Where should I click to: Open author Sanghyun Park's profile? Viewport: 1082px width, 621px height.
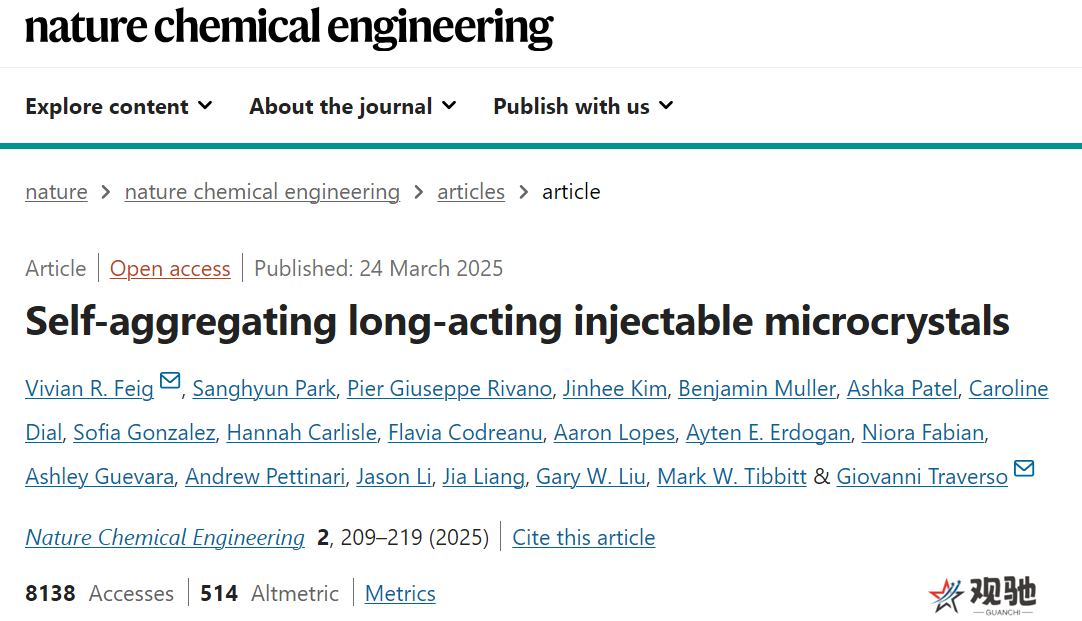click(x=264, y=388)
